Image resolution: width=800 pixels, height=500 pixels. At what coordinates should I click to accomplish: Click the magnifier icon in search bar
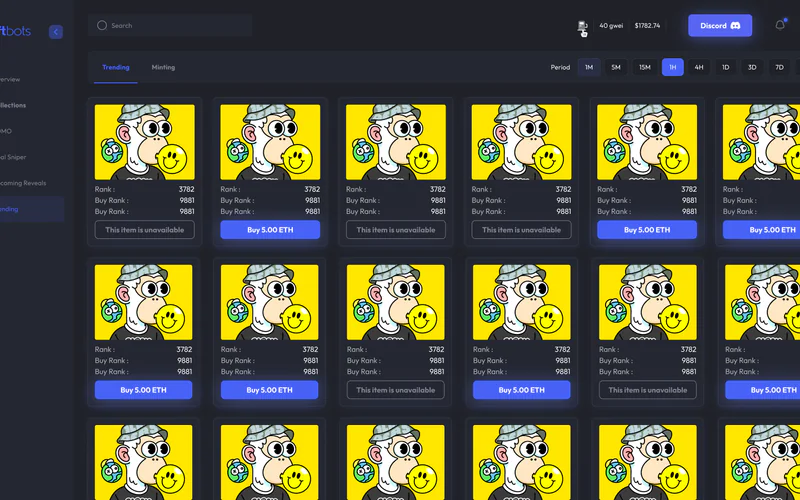coord(102,26)
